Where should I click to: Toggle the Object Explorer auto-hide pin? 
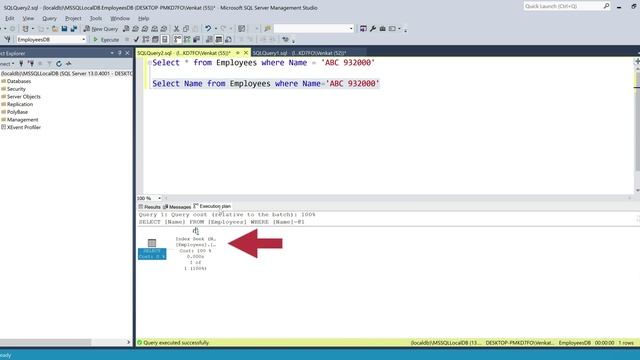click(x=120, y=53)
